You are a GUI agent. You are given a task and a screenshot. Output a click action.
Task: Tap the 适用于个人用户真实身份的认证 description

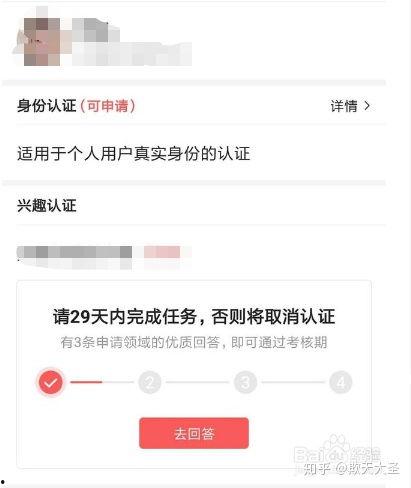134,154
